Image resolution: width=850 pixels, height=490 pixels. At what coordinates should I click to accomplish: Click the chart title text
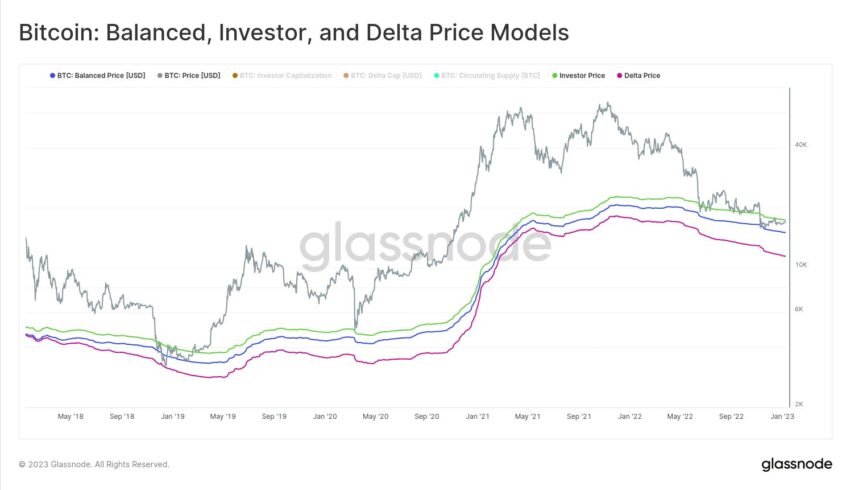click(x=294, y=33)
